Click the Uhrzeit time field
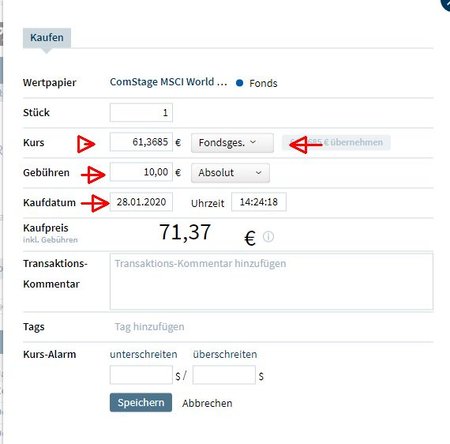This screenshot has height=444, width=450. tap(259, 202)
